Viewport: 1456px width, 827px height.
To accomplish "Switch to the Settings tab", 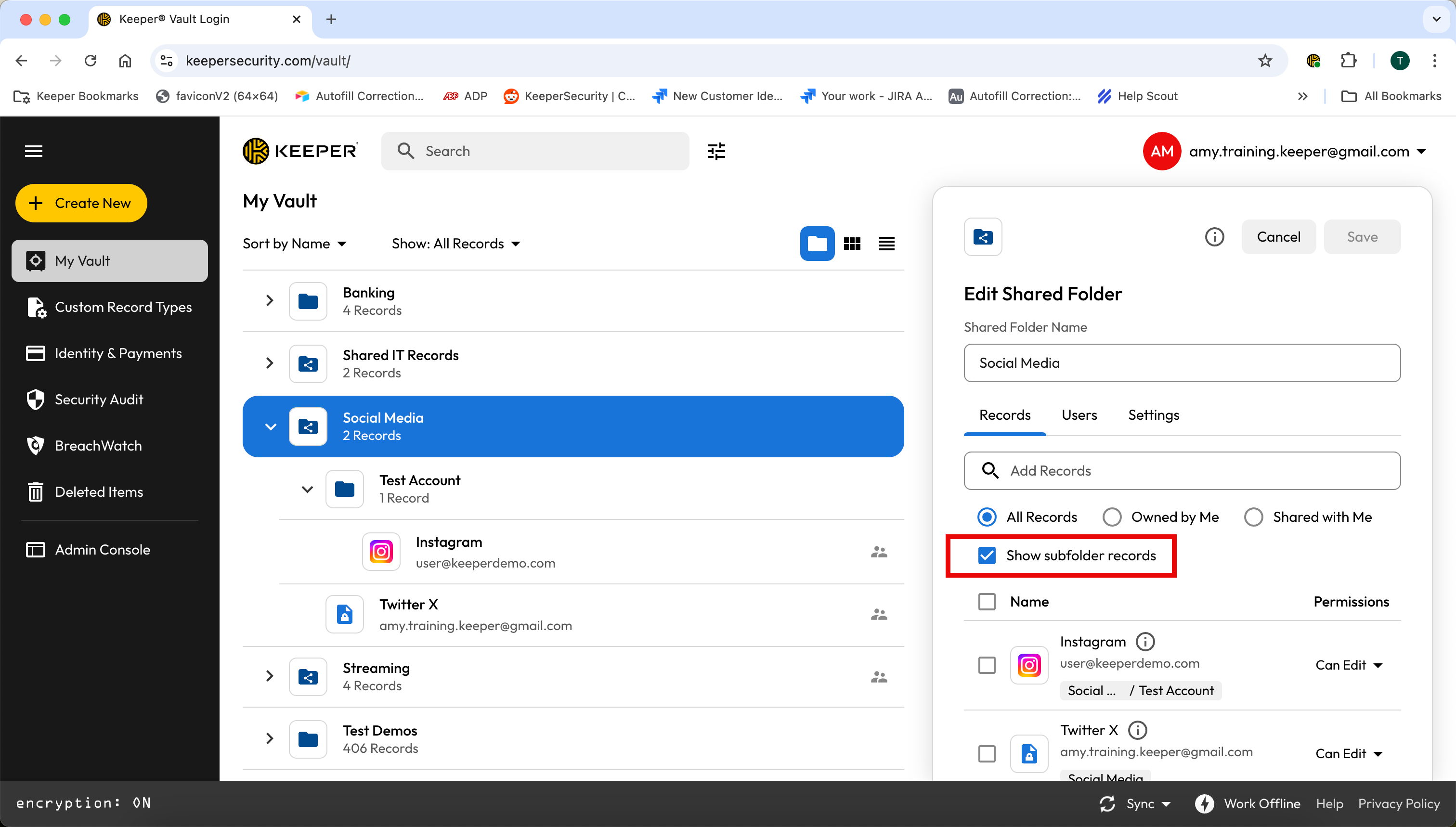I will (x=1153, y=415).
